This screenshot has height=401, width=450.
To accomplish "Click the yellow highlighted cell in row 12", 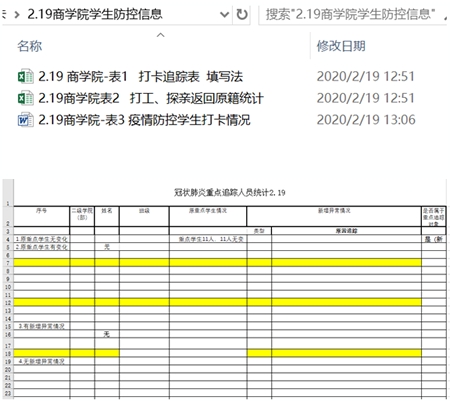I will tap(217, 302).
